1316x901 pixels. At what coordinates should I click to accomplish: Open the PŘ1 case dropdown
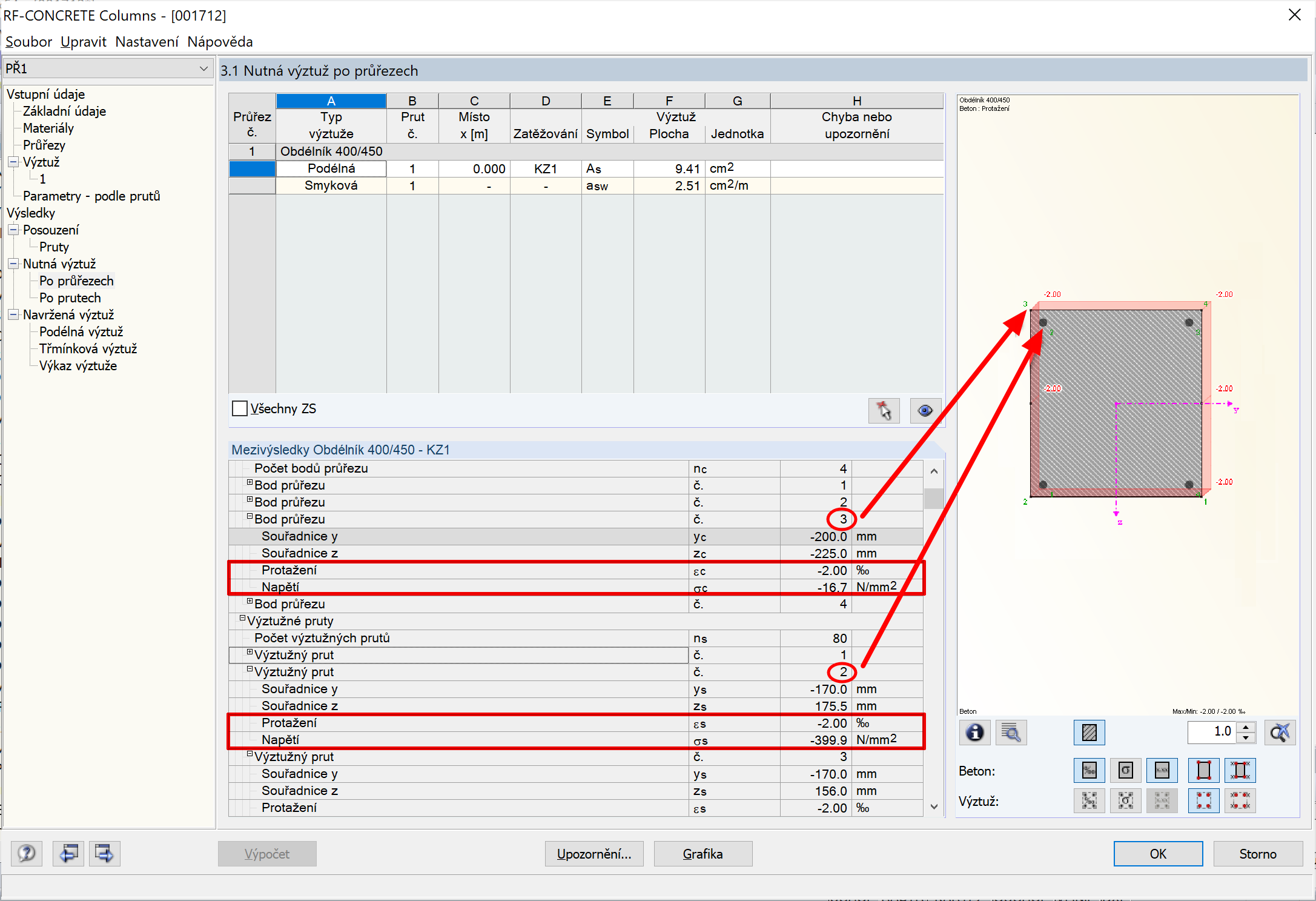pyautogui.click(x=203, y=68)
